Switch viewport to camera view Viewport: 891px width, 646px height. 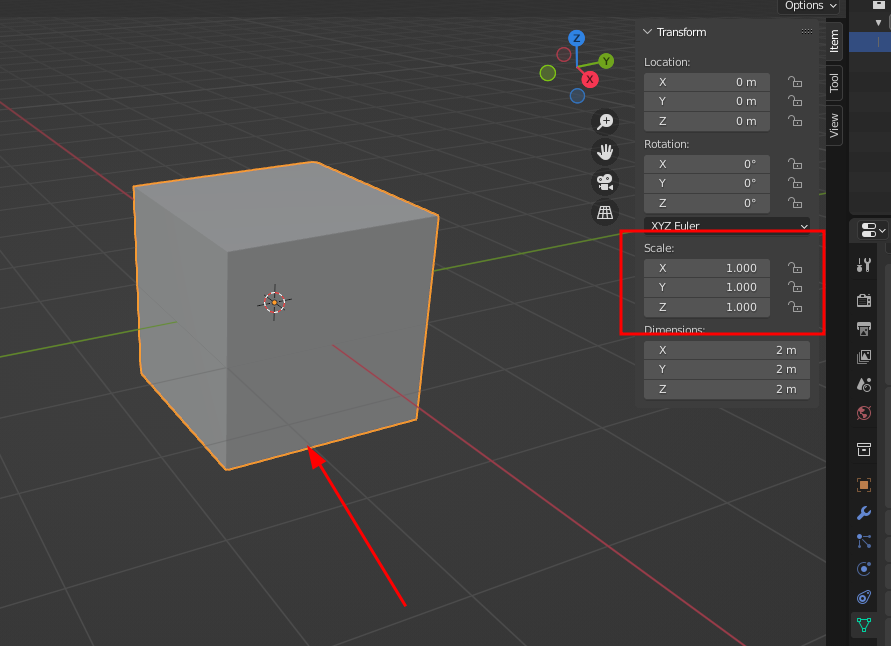tap(605, 182)
